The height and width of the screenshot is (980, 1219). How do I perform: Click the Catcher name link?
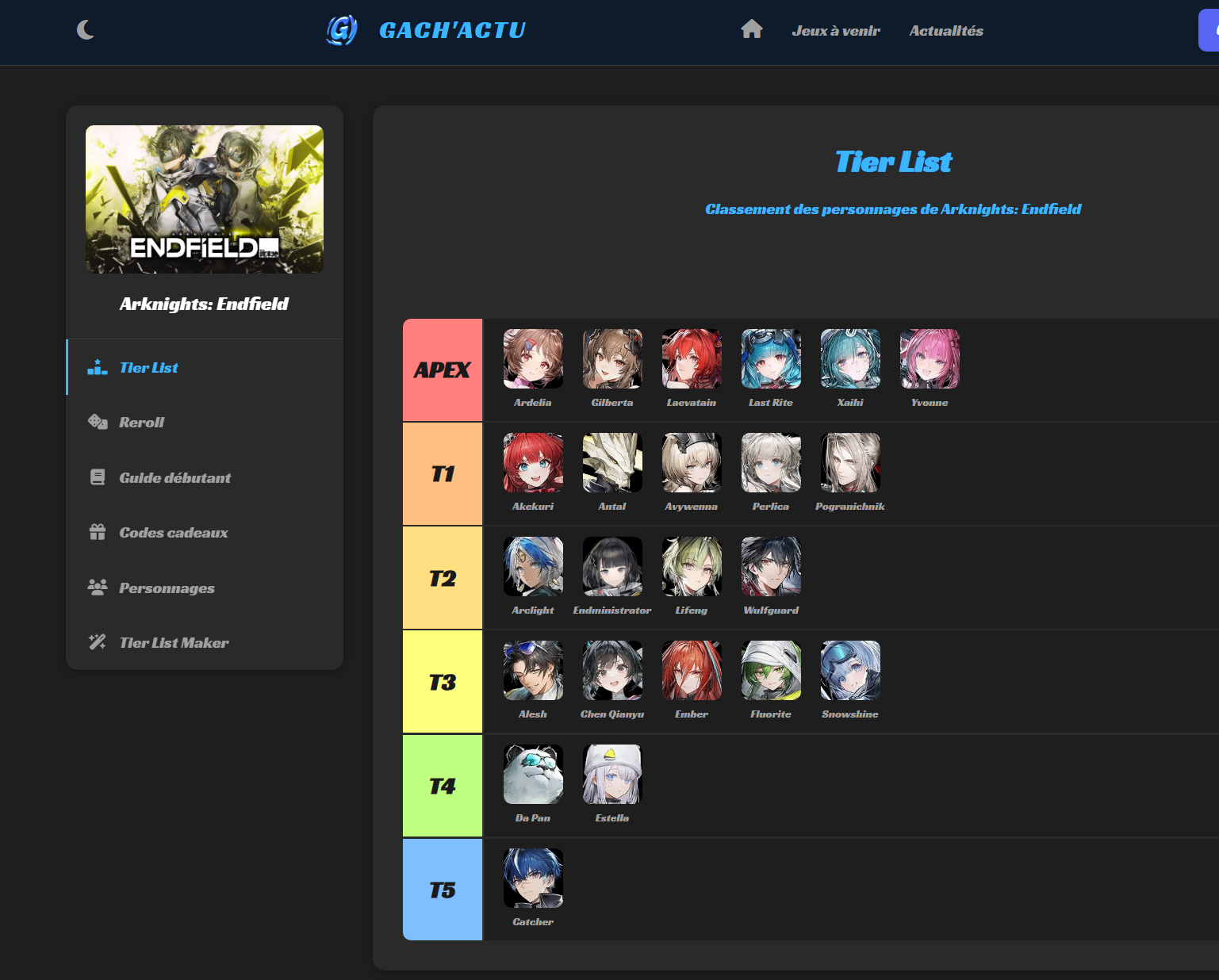tap(533, 922)
